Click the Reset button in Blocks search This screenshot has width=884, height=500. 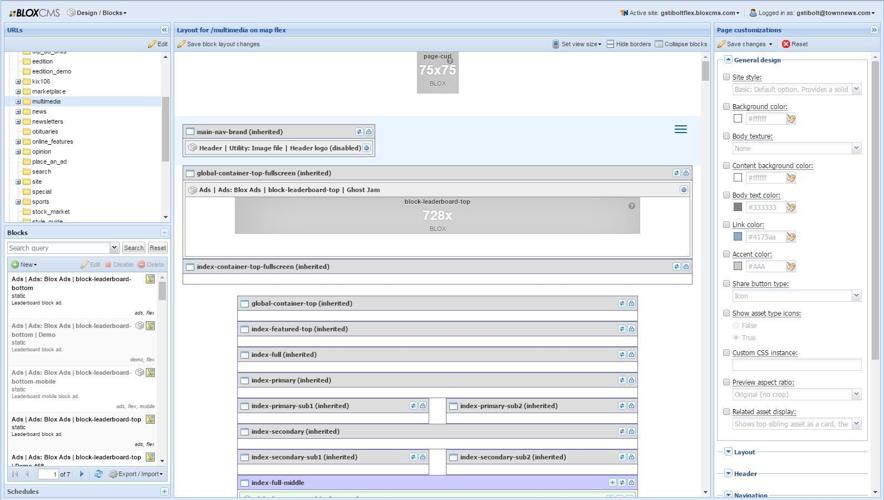tap(157, 248)
